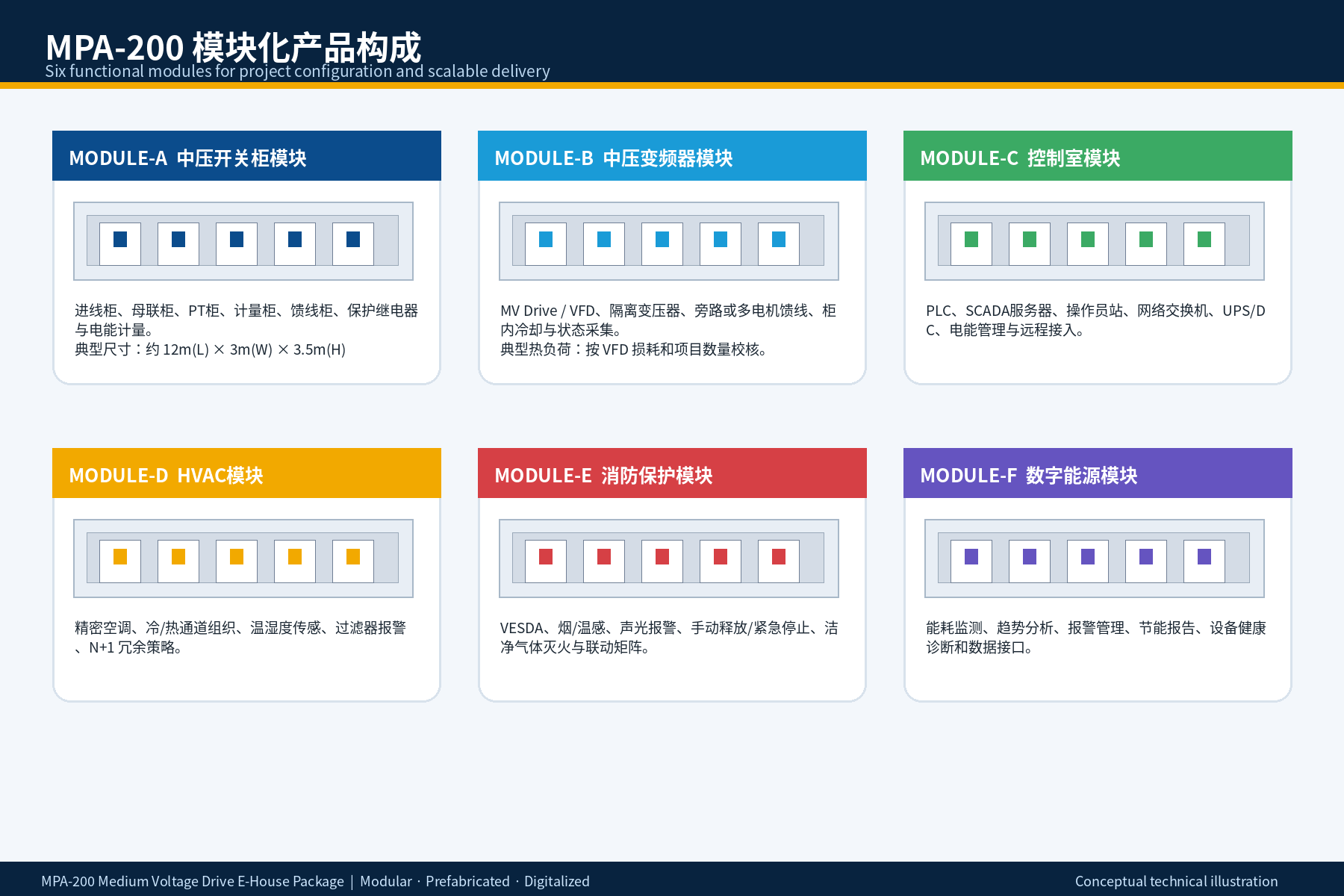Image resolution: width=1344 pixels, height=896 pixels.
Task: Click footer text MPA-200 Medium Voltage Drive E-House Package
Action: 193,881
